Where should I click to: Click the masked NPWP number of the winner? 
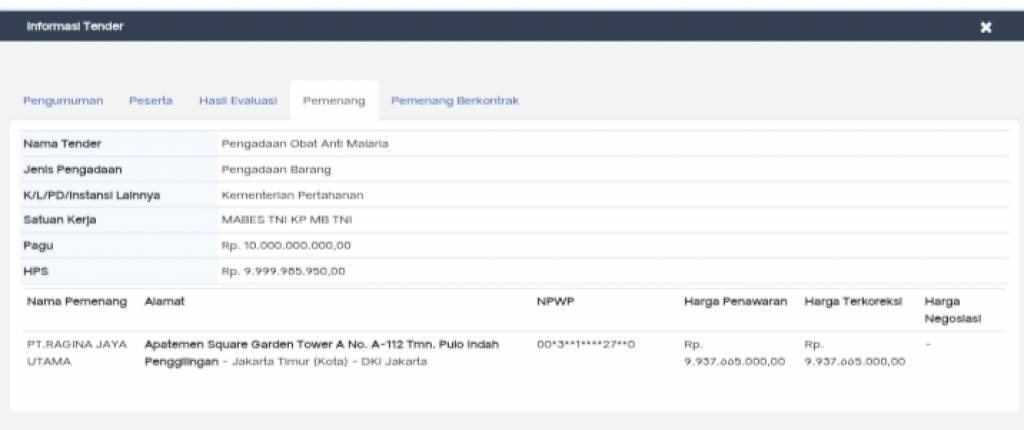pyautogui.click(x=586, y=345)
